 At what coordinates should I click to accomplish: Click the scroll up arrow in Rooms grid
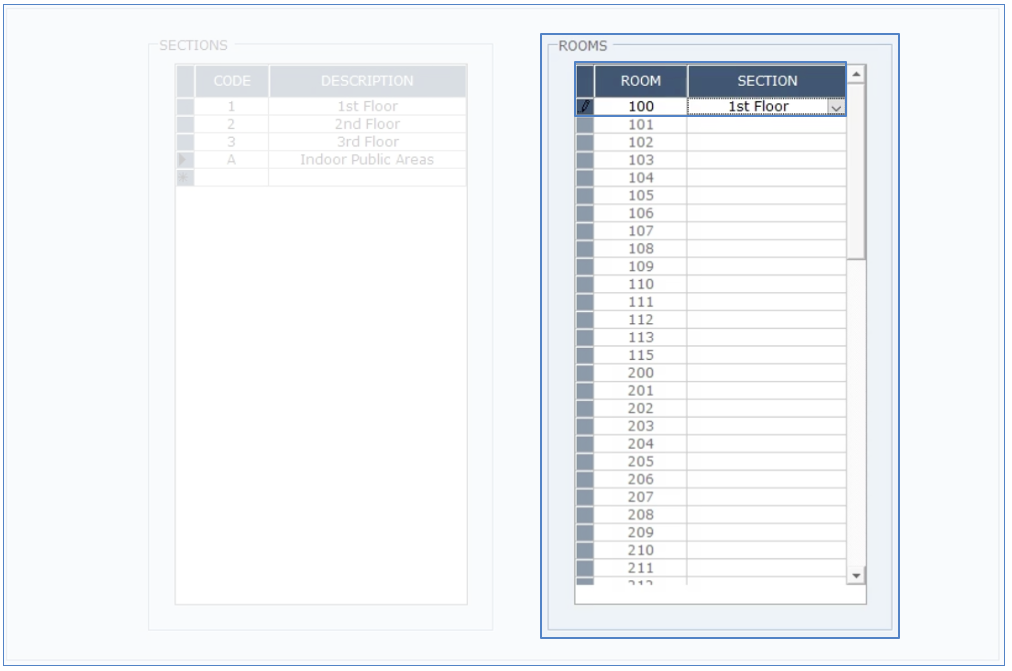coord(856,74)
